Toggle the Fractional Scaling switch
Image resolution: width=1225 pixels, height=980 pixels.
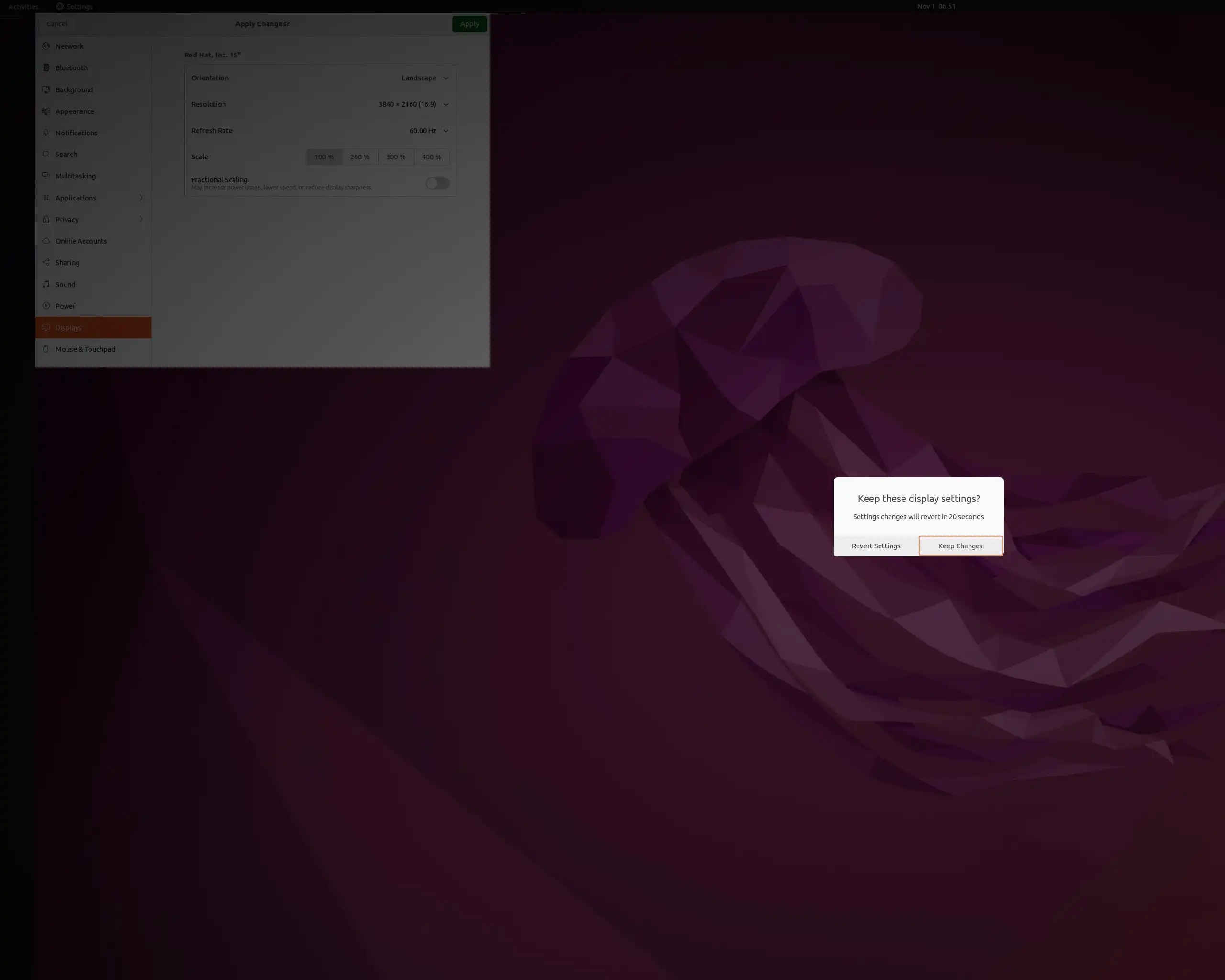click(x=437, y=183)
